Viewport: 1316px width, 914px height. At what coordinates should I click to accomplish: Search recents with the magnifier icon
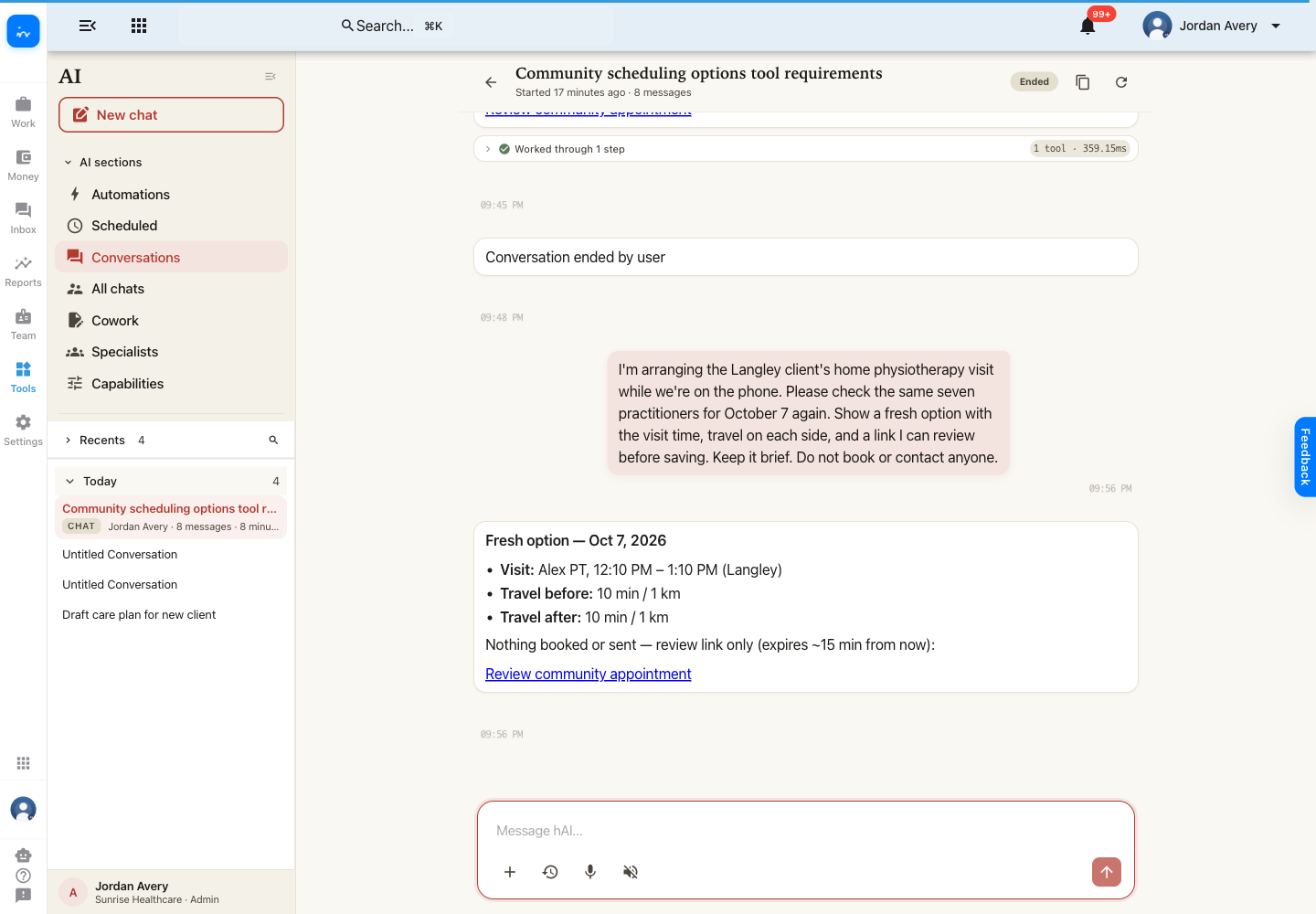point(273,441)
